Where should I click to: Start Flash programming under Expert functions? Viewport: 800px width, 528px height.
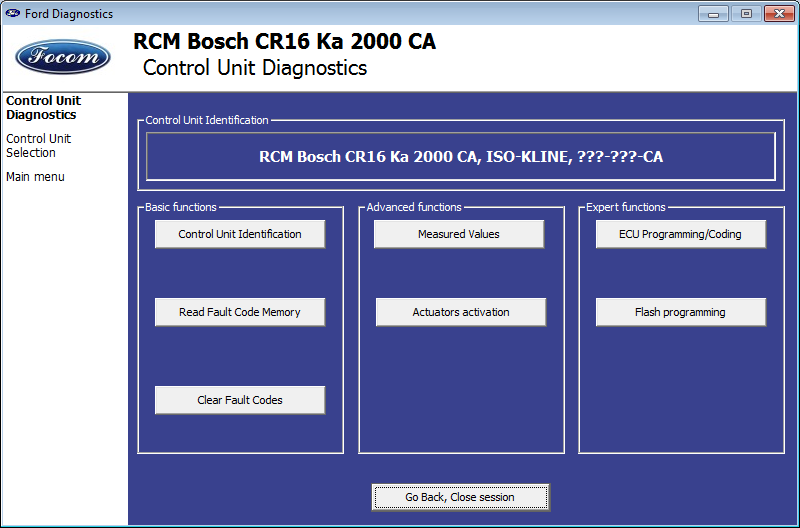coord(680,312)
